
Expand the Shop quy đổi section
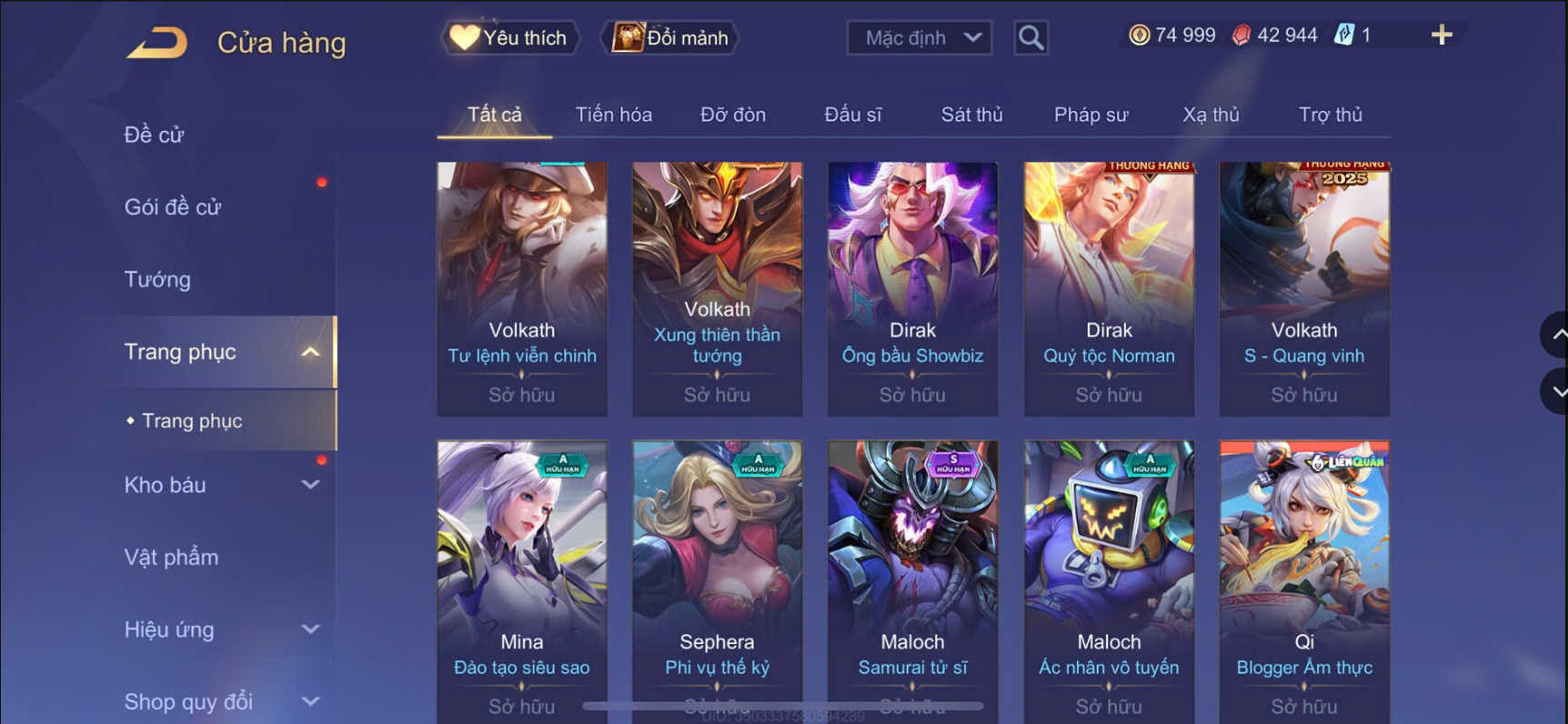[310, 701]
